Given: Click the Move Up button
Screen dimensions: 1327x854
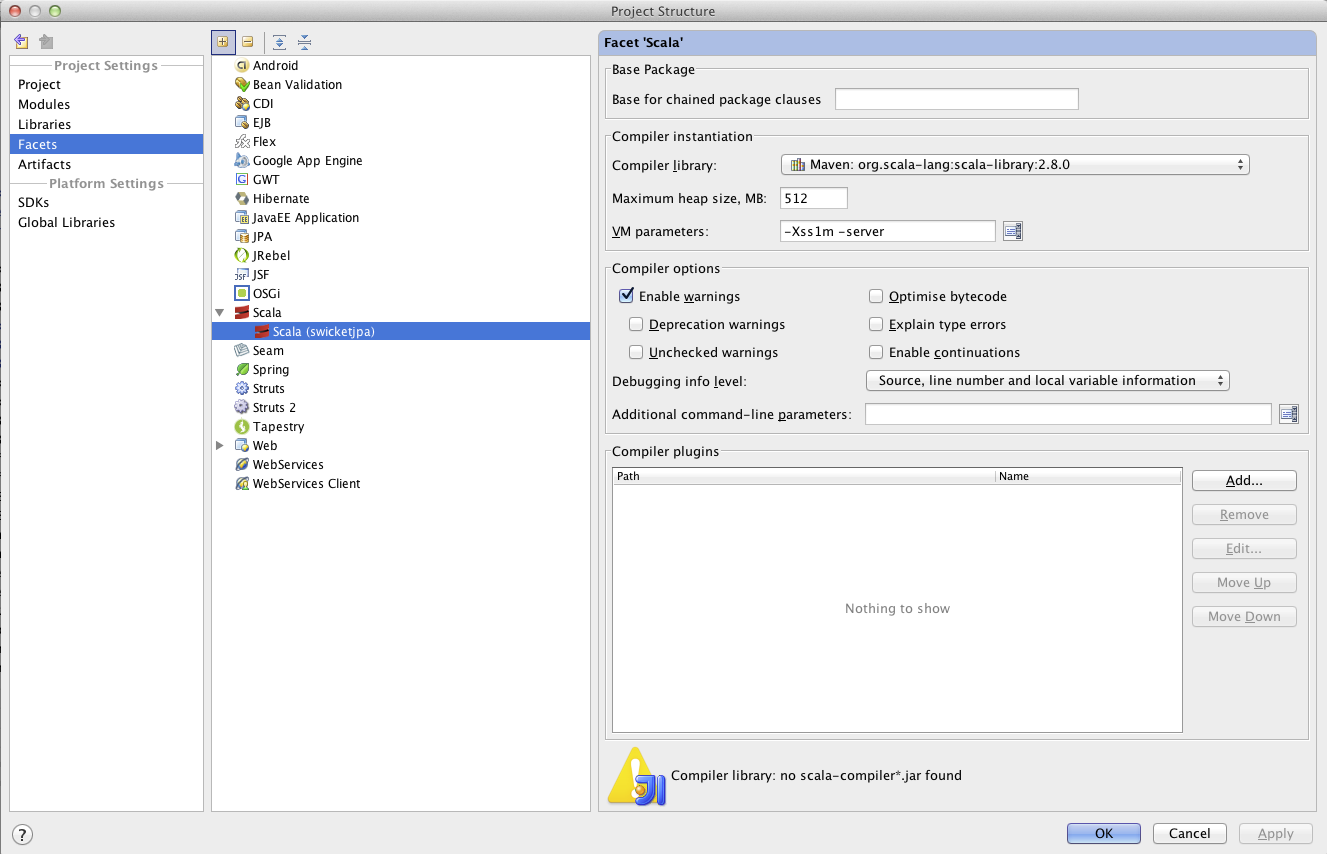Looking at the screenshot, I should (x=1244, y=583).
